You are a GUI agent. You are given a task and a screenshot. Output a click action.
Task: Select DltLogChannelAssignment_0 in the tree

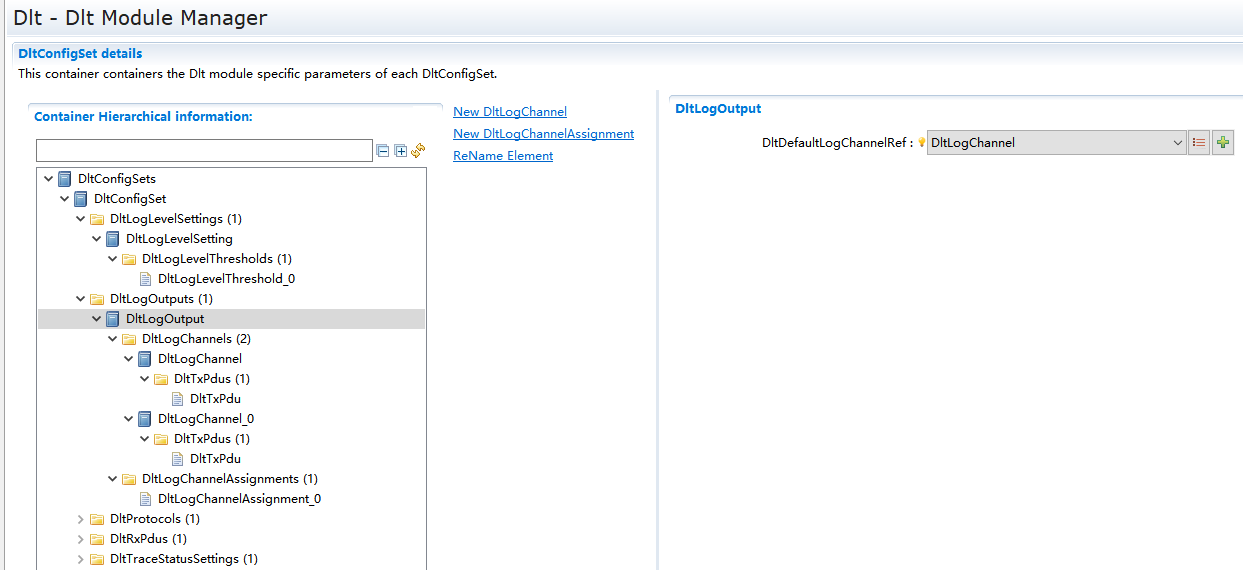point(239,499)
